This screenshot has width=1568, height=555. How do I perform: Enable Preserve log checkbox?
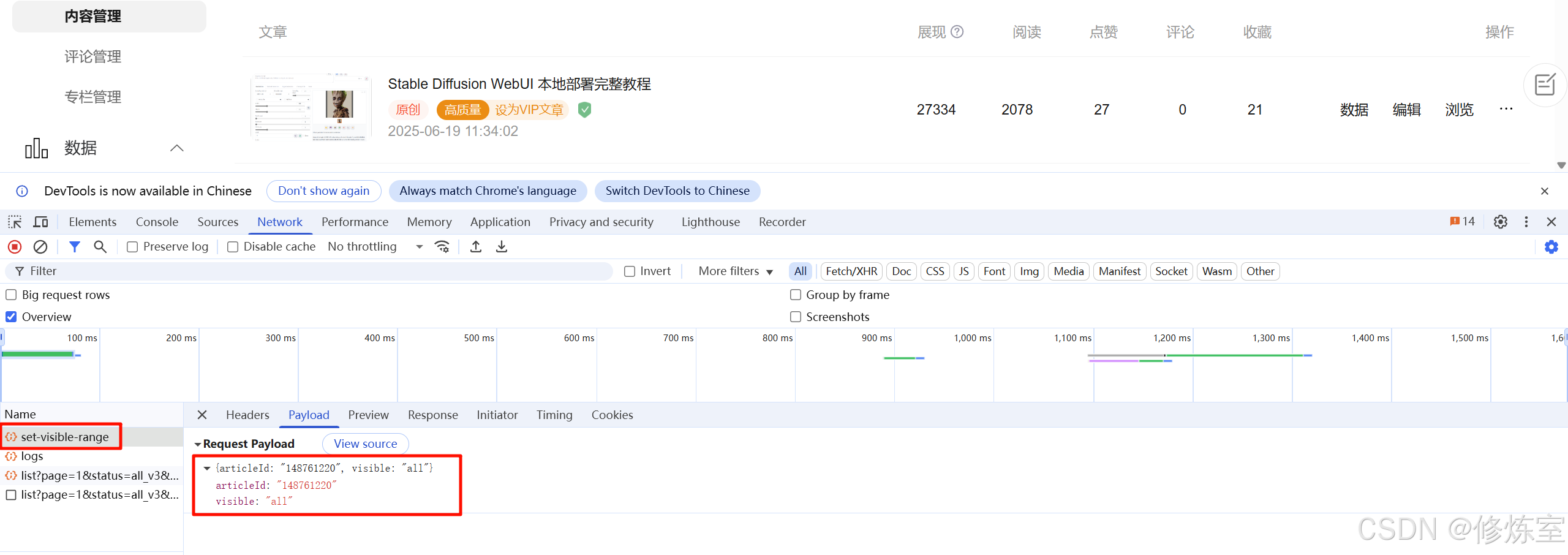click(132, 247)
